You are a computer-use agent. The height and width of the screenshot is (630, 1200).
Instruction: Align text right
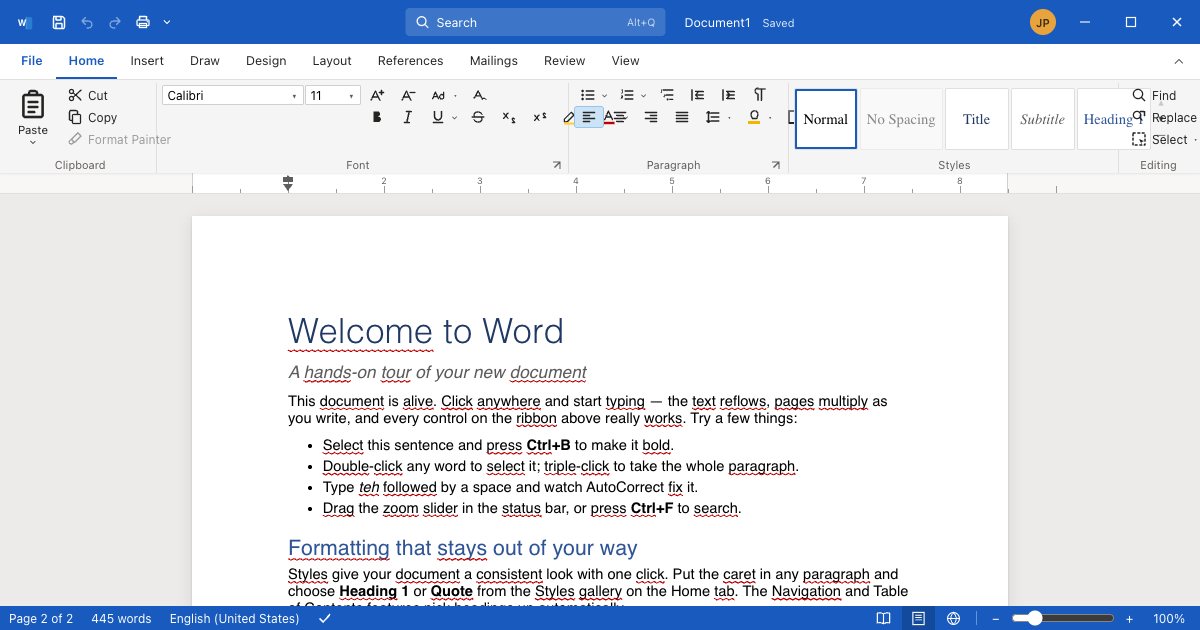pos(651,117)
